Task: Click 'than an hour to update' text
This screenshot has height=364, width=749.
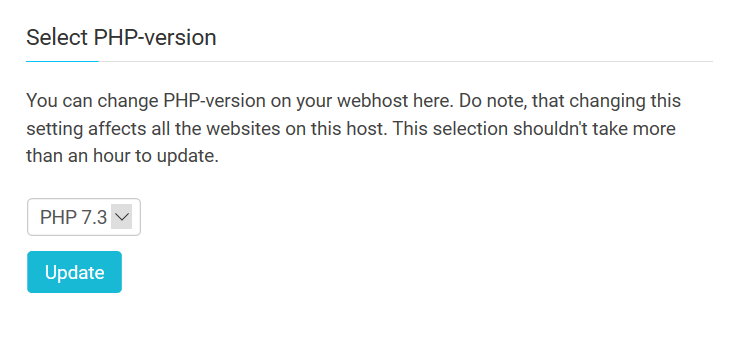Action: click(122, 156)
